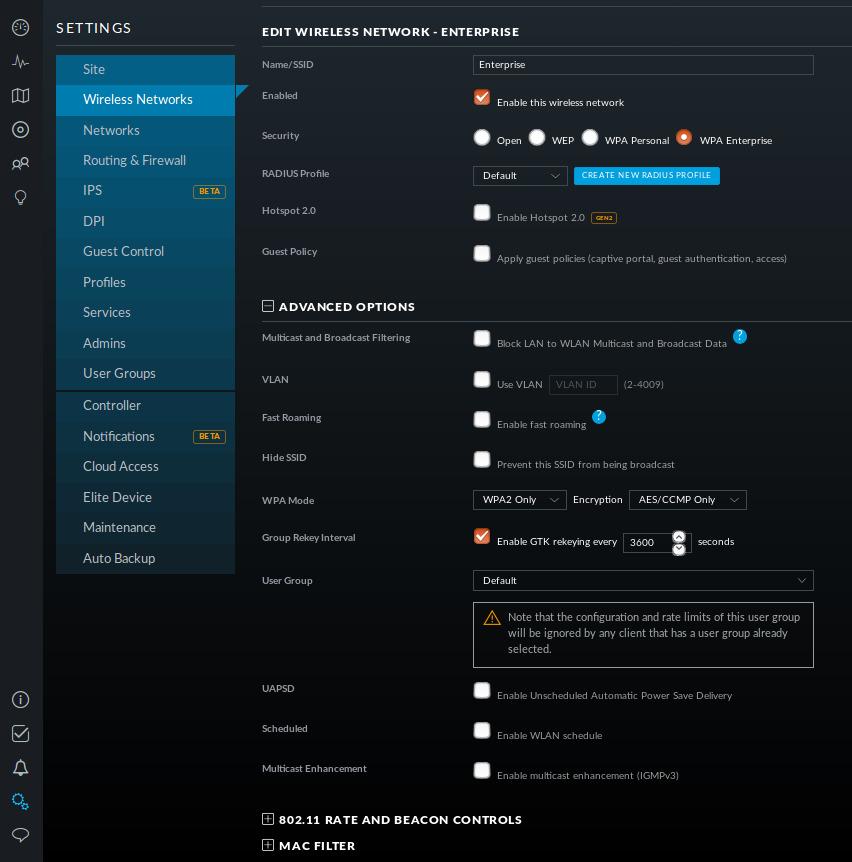Image resolution: width=852 pixels, height=862 pixels.
Task: Open the WPA Mode dropdown
Action: coord(519,500)
